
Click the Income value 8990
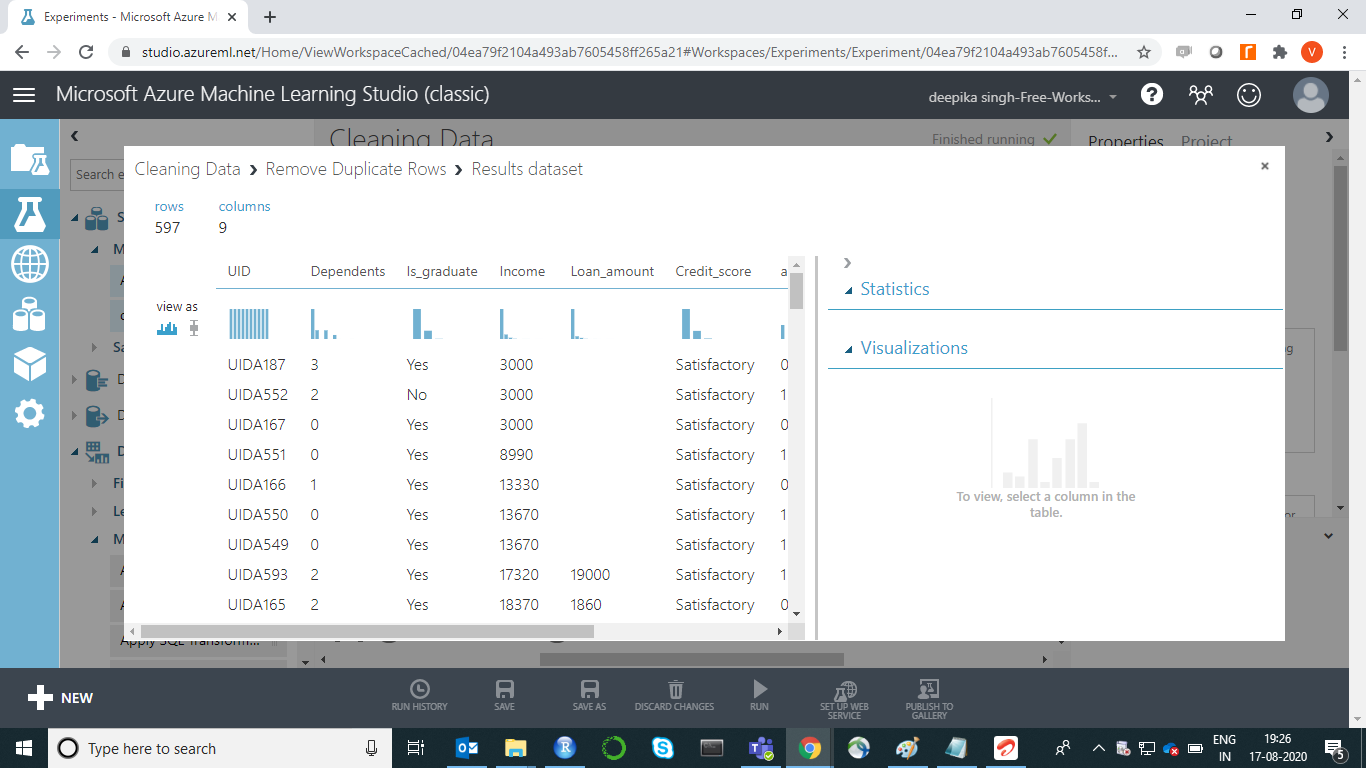coord(517,455)
